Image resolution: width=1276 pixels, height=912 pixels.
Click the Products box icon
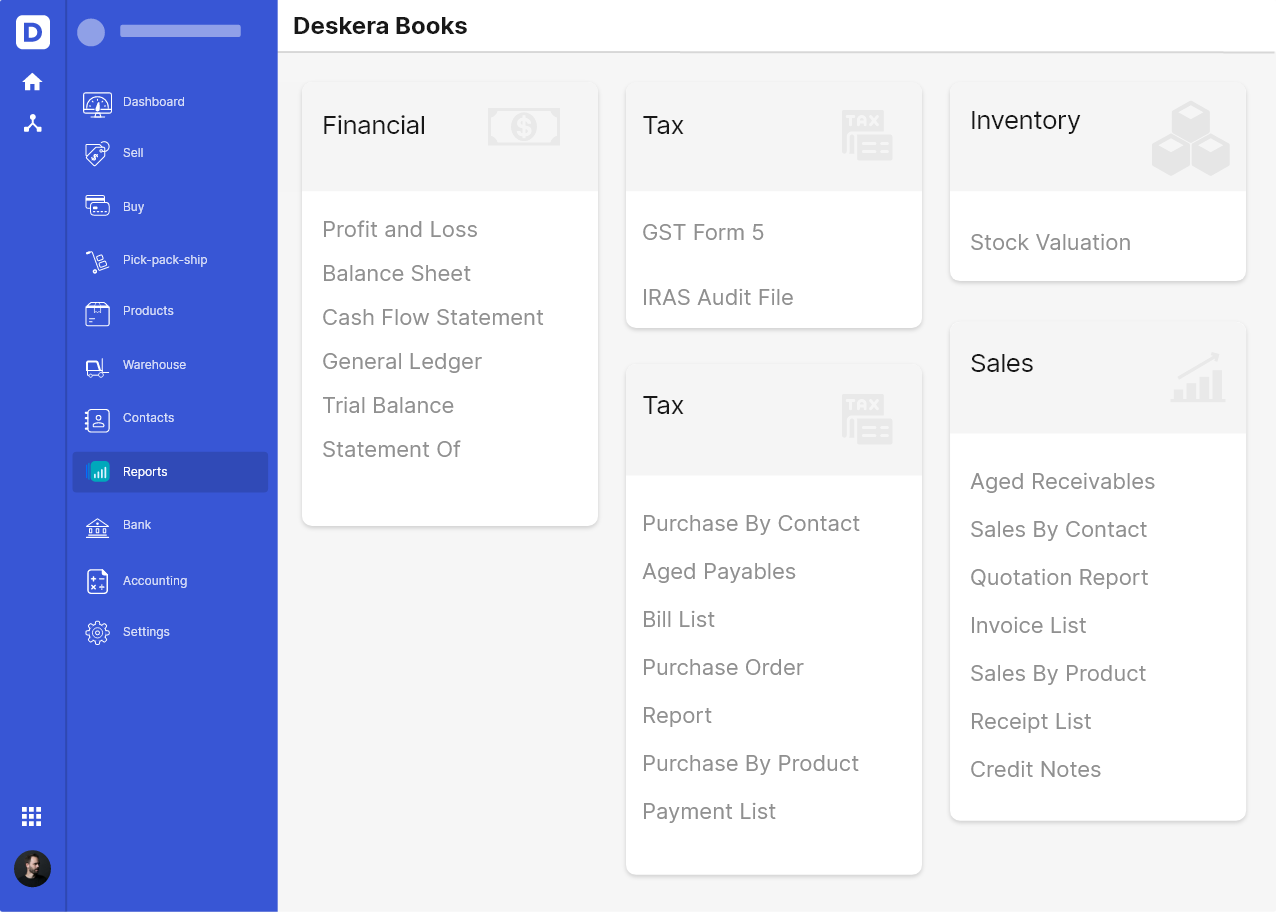pos(97,313)
